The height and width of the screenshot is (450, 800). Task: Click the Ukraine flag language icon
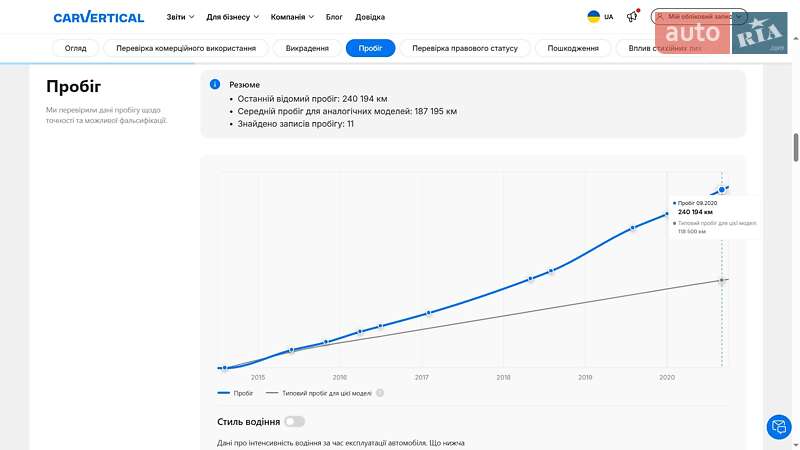click(593, 17)
